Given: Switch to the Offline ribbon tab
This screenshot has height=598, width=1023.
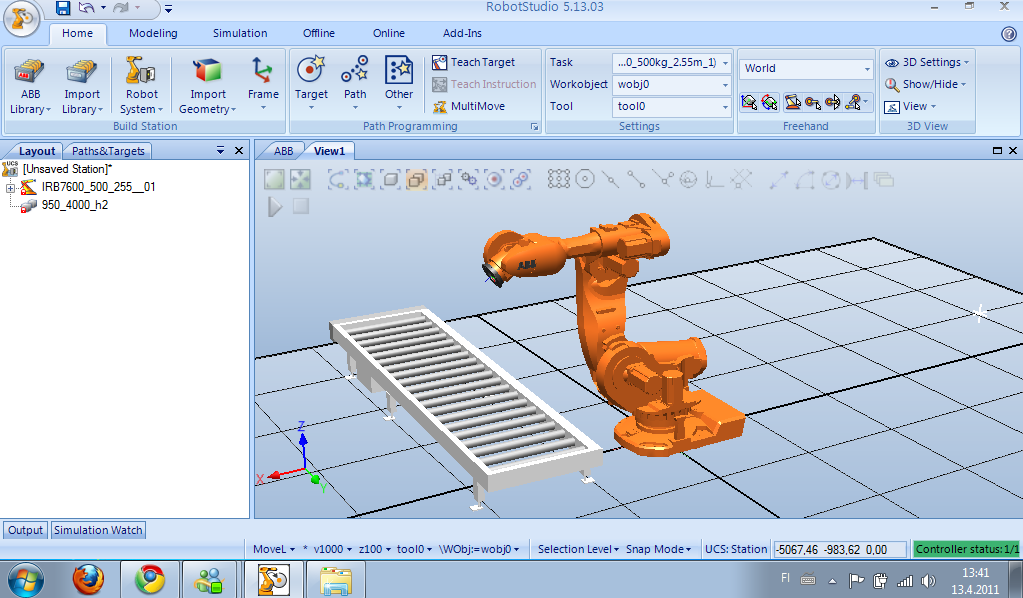Looking at the screenshot, I should pyautogui.click(x=318, y=33).
